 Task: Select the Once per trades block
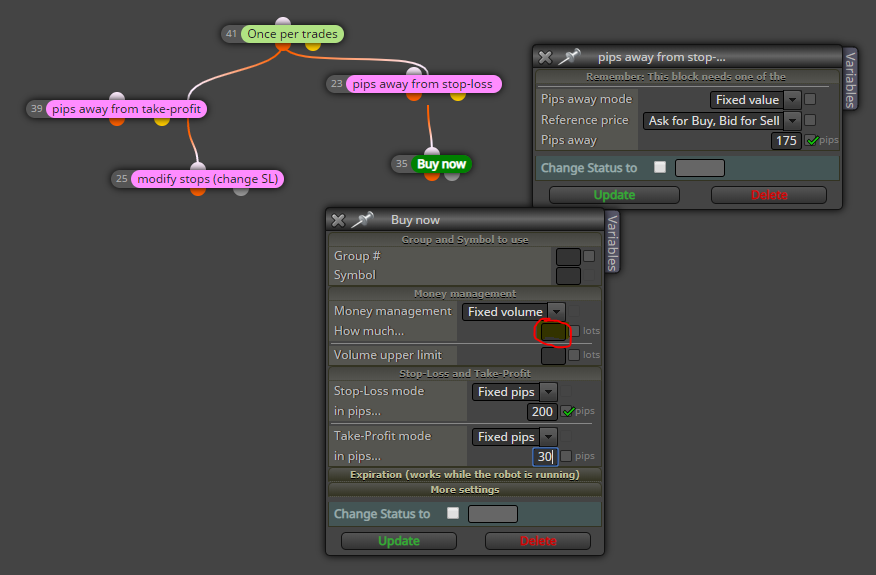pyautogui.click(x=292, y=34)
